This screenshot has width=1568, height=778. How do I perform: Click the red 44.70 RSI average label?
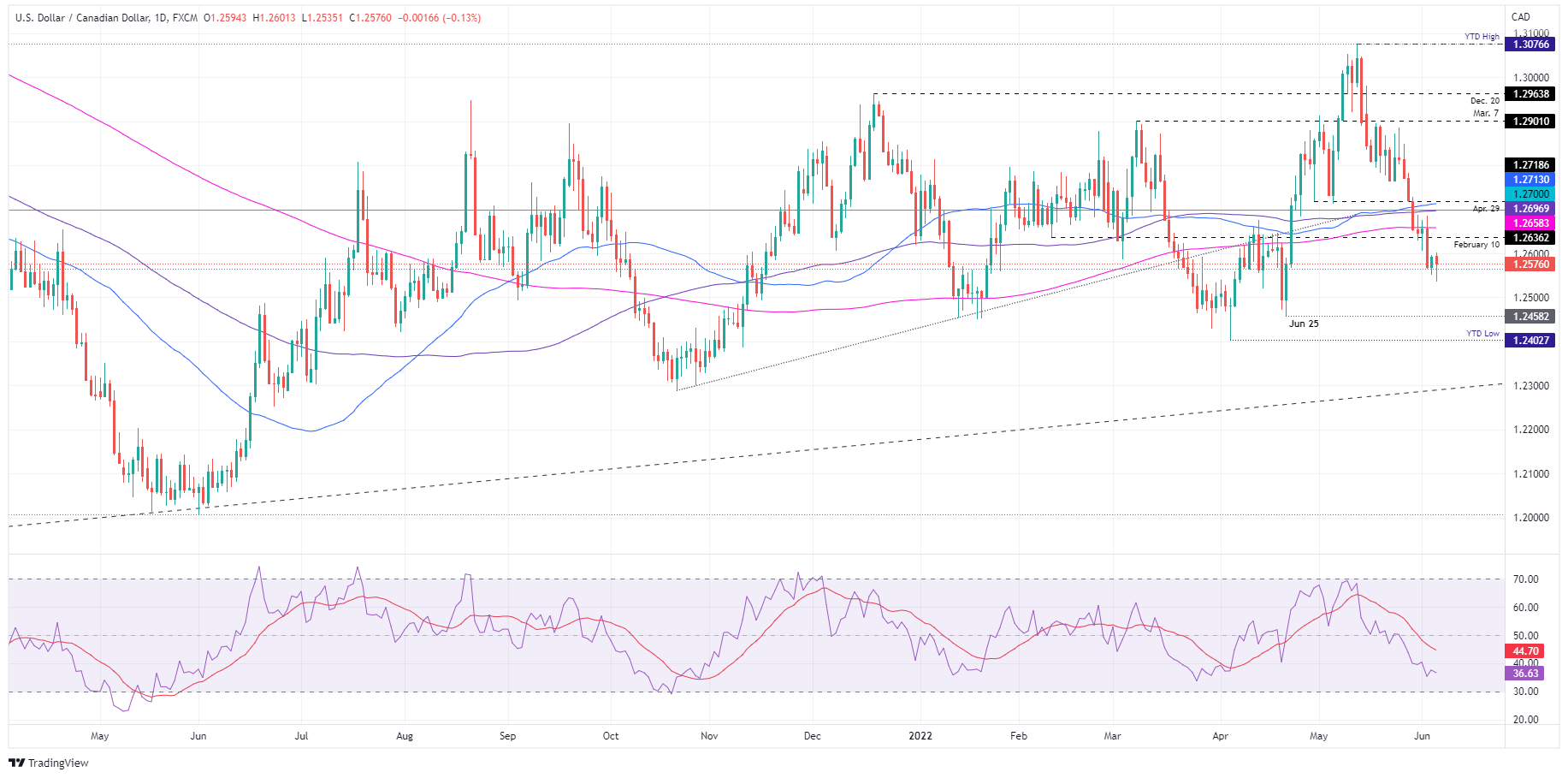tap(1525, 651)
